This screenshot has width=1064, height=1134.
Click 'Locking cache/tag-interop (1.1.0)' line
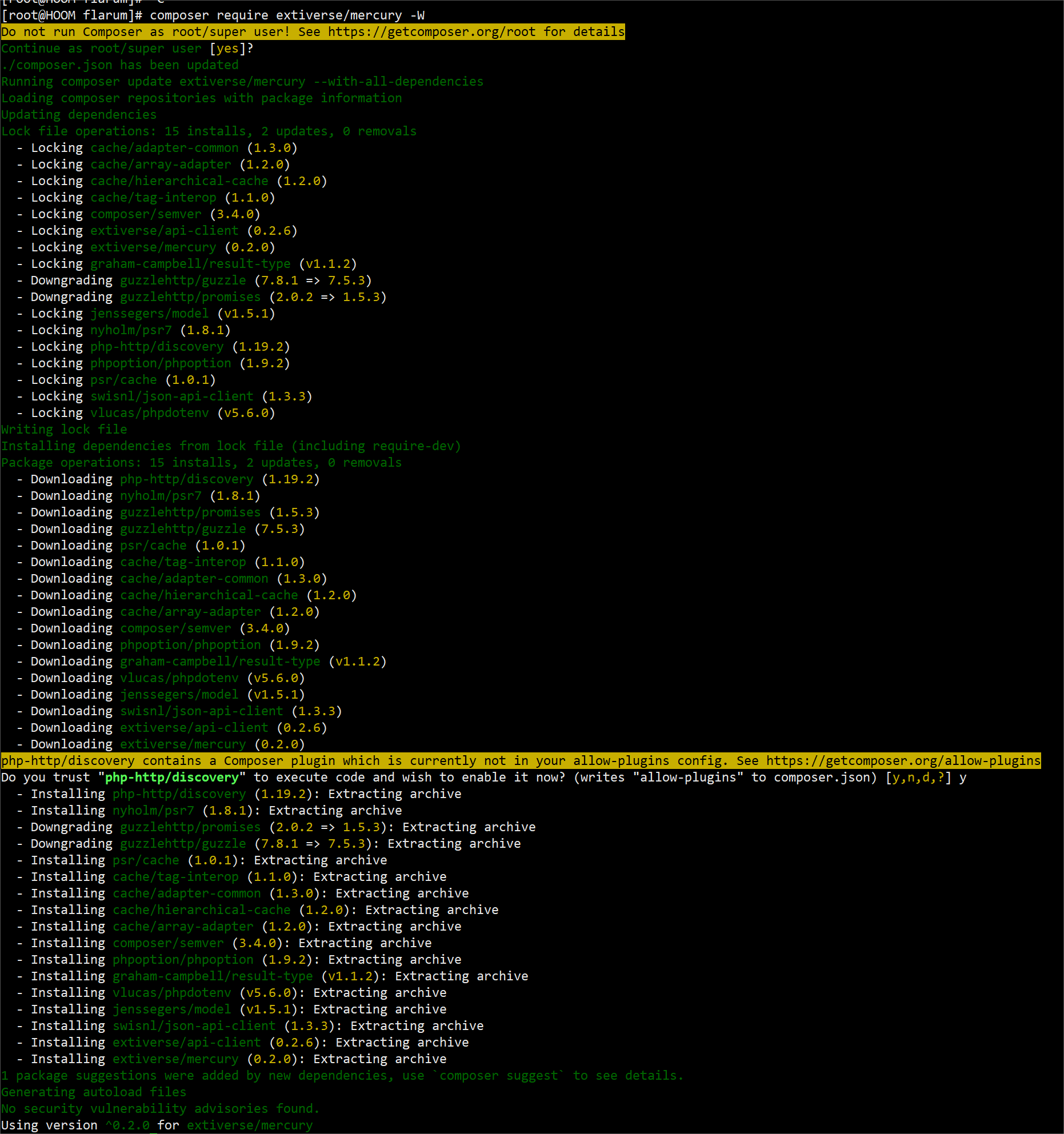[x=146, y=198]
